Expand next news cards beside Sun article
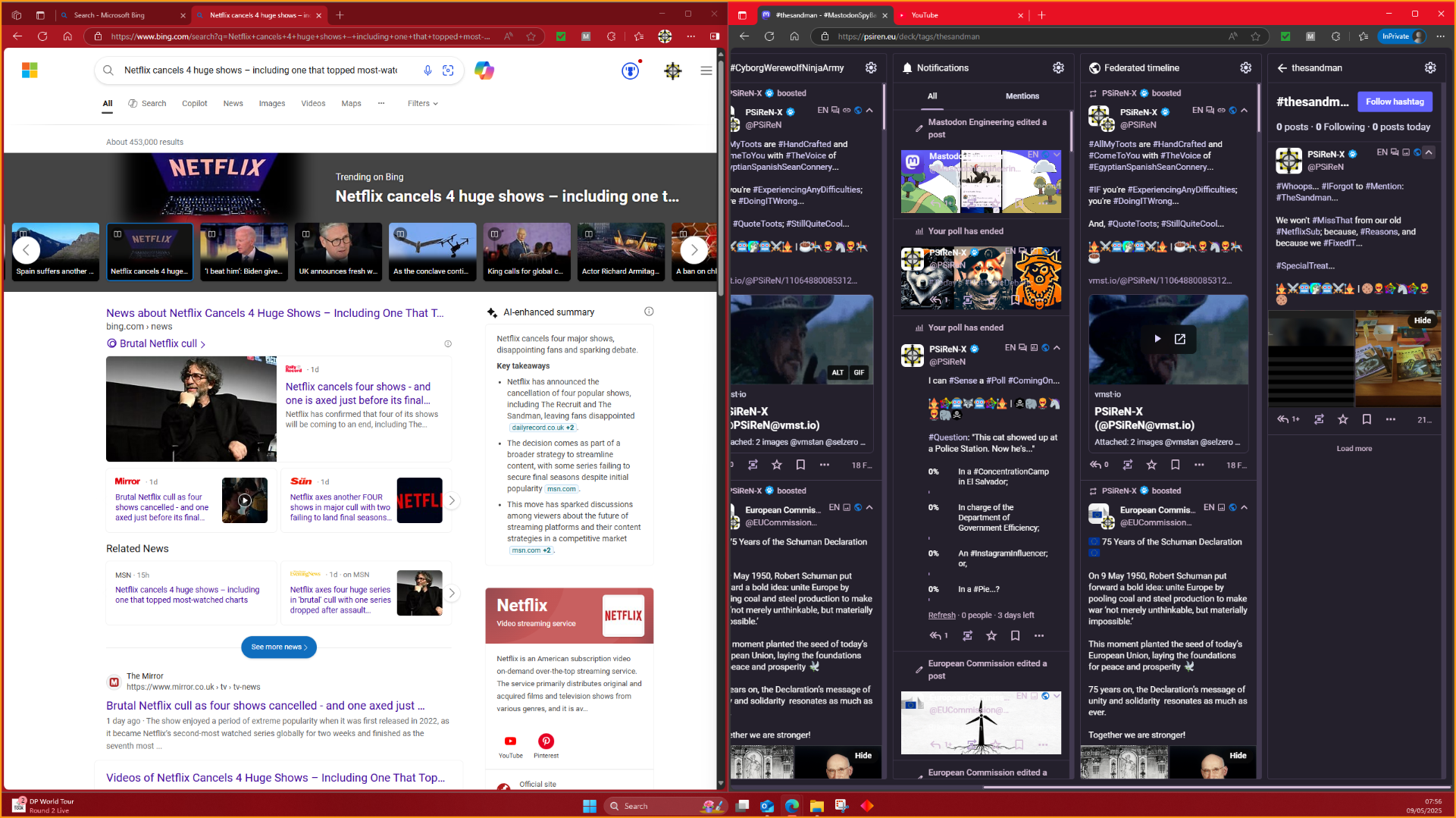The height and width of the screenshot is (818, 1456). [451, 500]
